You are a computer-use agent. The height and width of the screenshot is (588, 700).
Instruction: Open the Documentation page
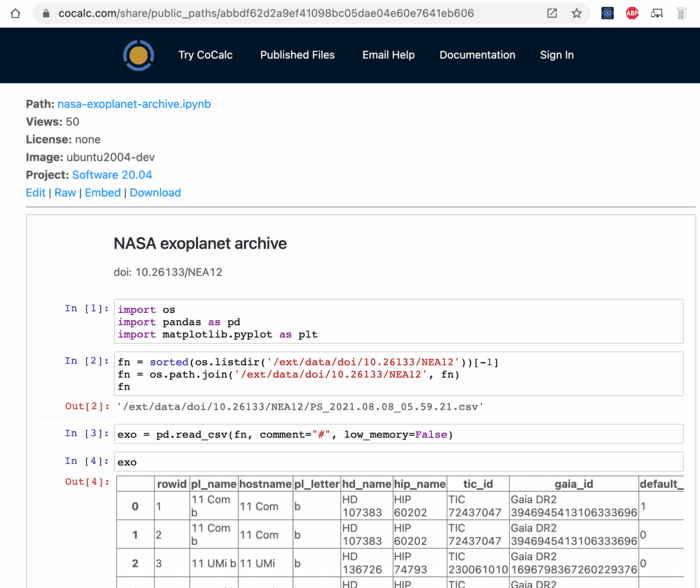(477, 55)
